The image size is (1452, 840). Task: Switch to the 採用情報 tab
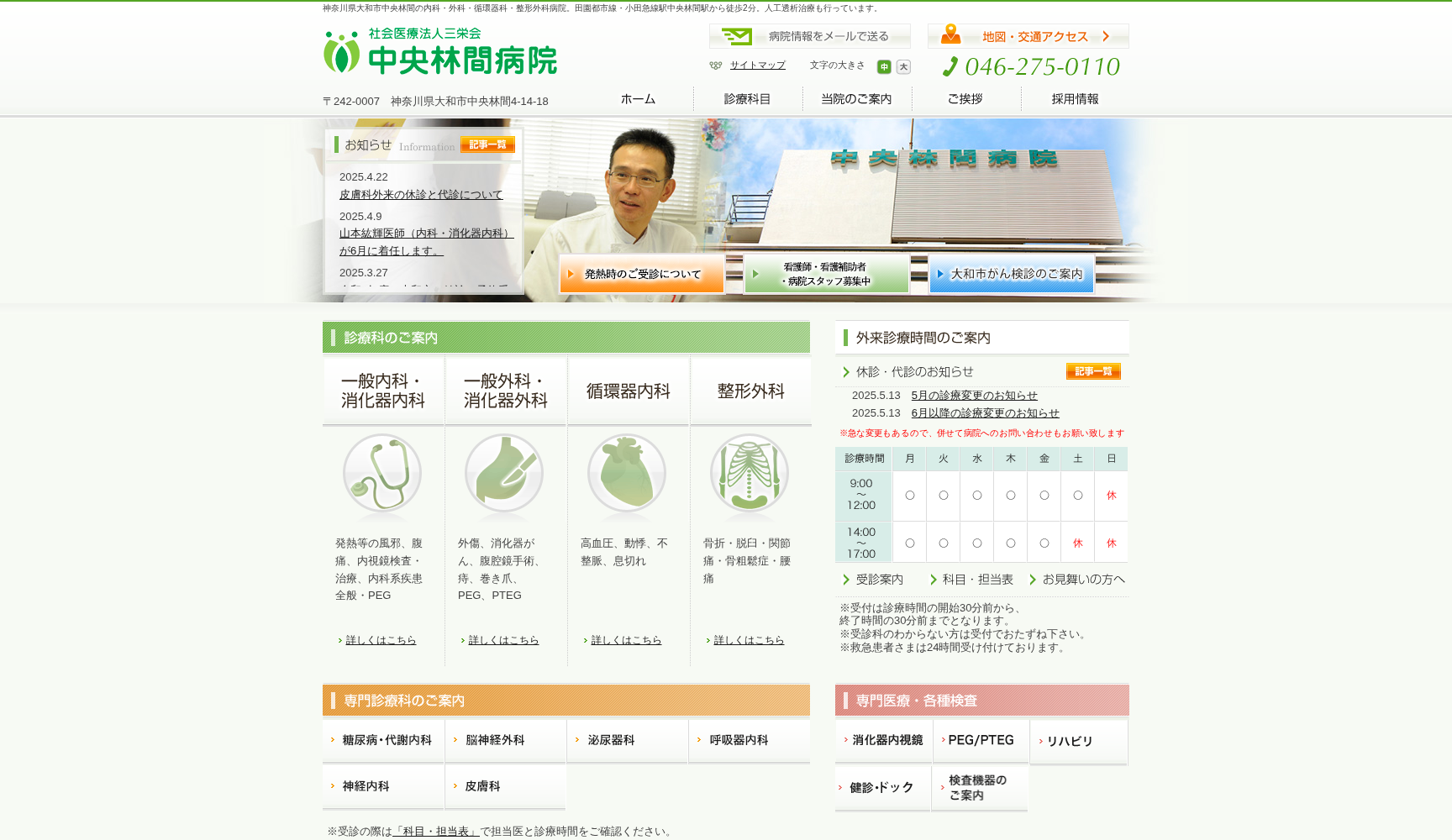(1075, 98)
